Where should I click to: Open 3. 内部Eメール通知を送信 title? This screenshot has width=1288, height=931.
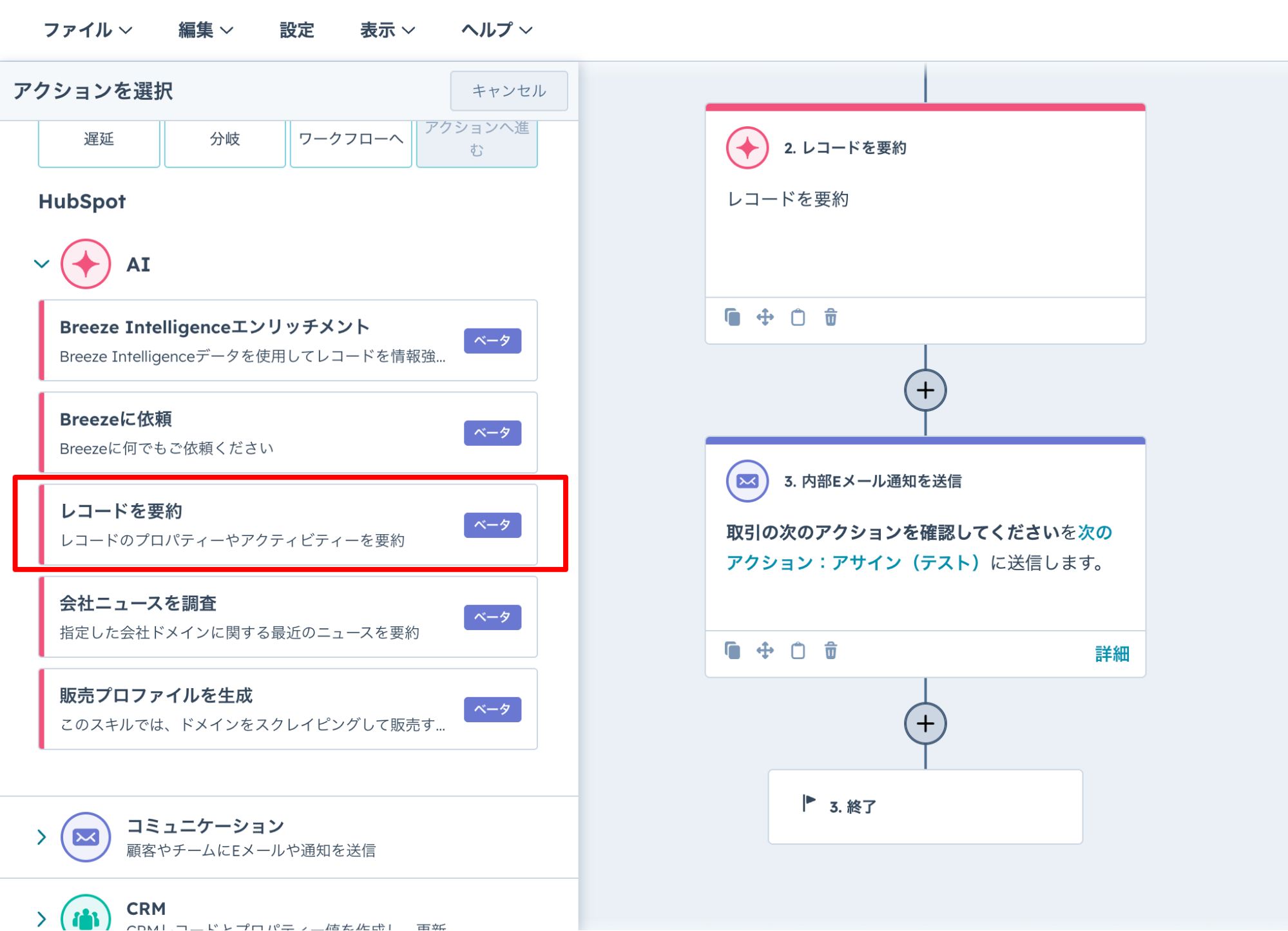coord(872,481)
